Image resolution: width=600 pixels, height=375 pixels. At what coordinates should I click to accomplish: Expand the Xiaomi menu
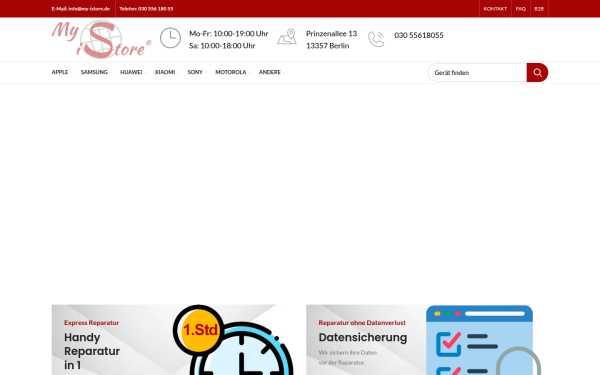point(166,72)
